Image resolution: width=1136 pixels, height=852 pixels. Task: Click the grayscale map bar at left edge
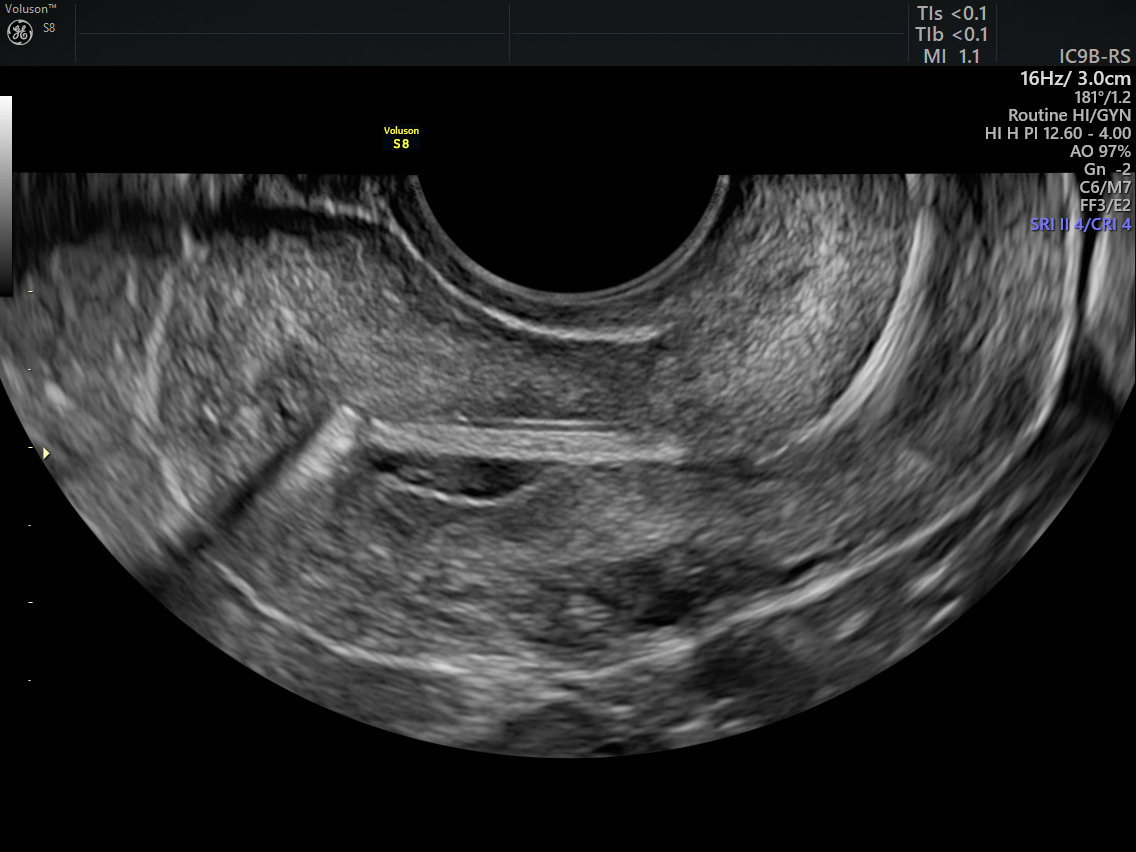click(x=5, y=195)
